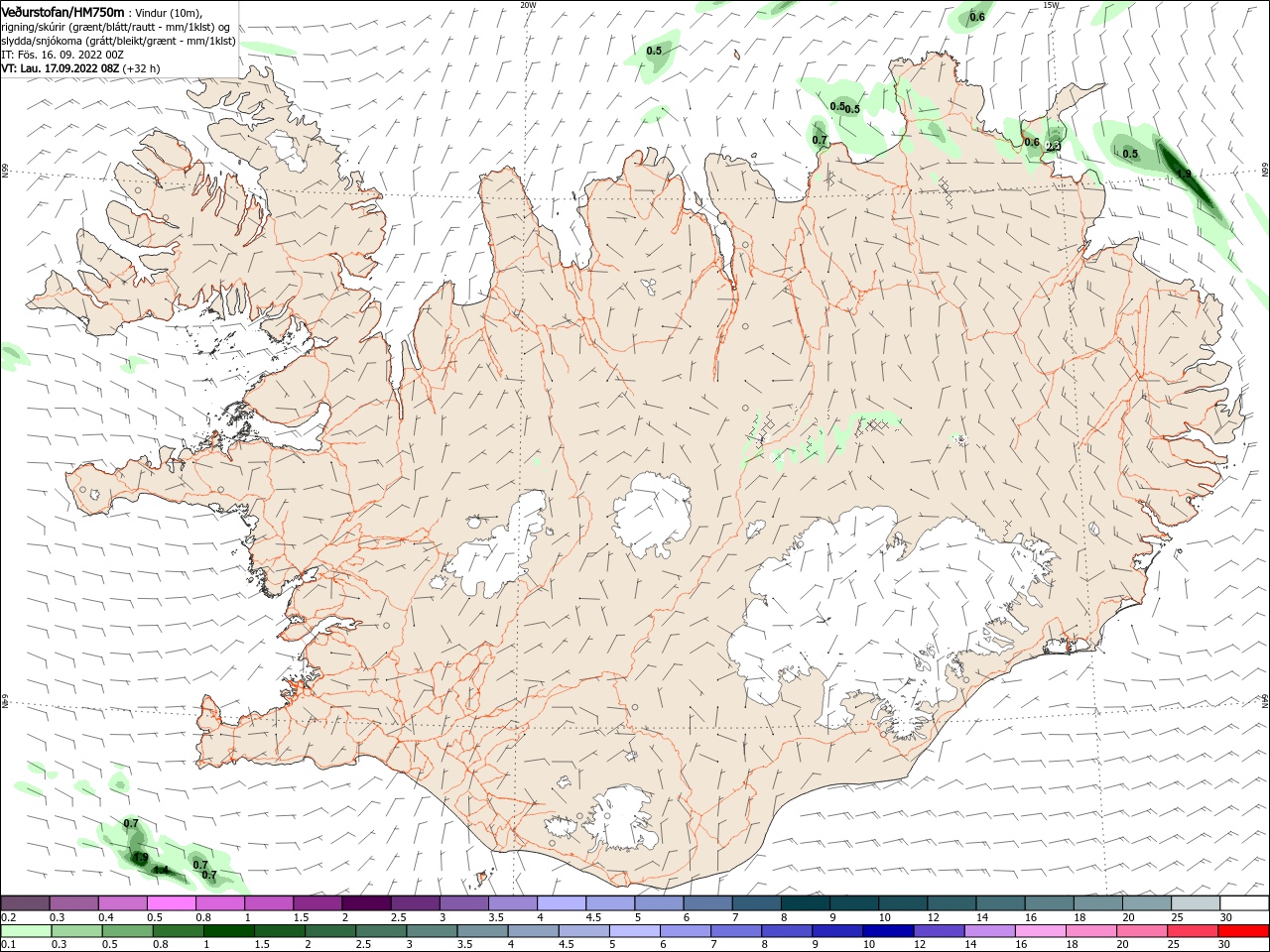Pick upper legend swatch between 6 and 7
1270x952 pixels.
[x=707, y=903]
